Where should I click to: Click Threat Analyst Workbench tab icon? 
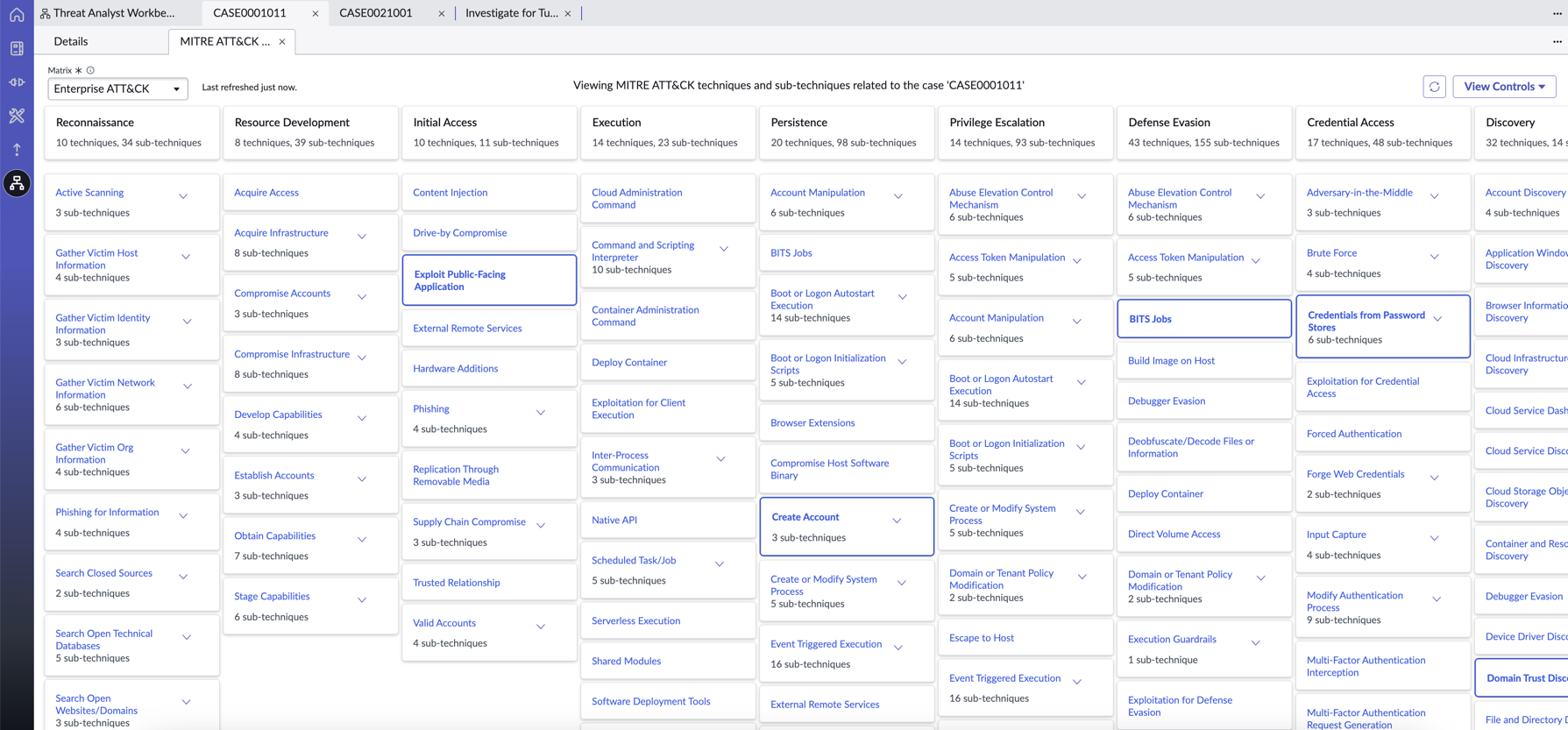click(45, 13)
